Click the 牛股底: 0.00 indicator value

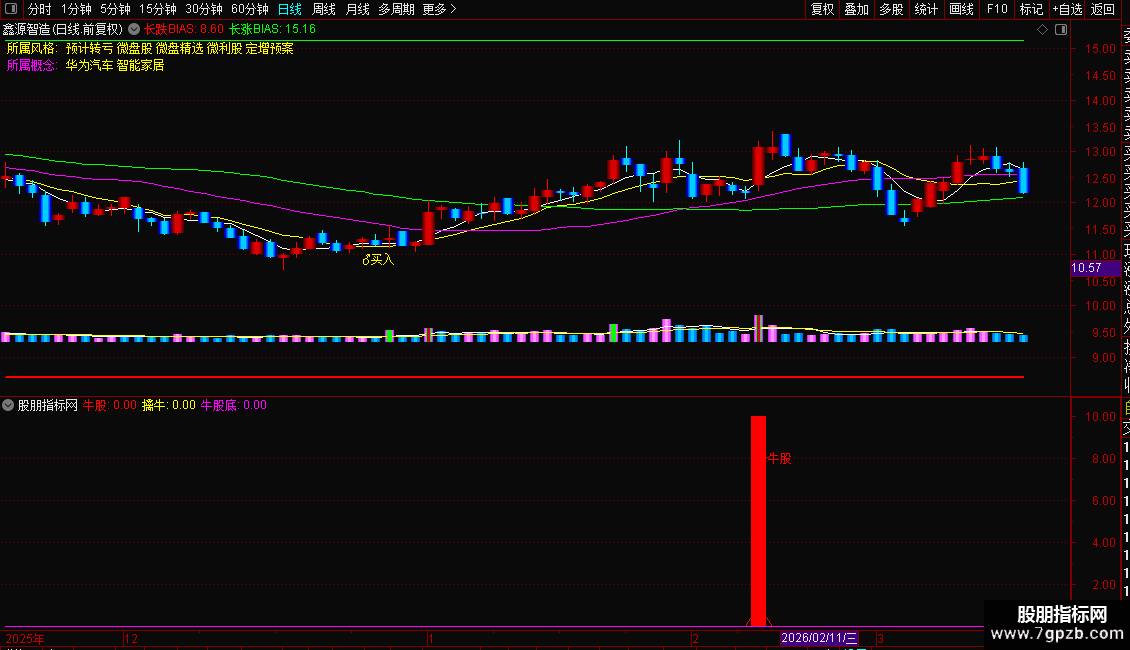(x=233, y=405)
